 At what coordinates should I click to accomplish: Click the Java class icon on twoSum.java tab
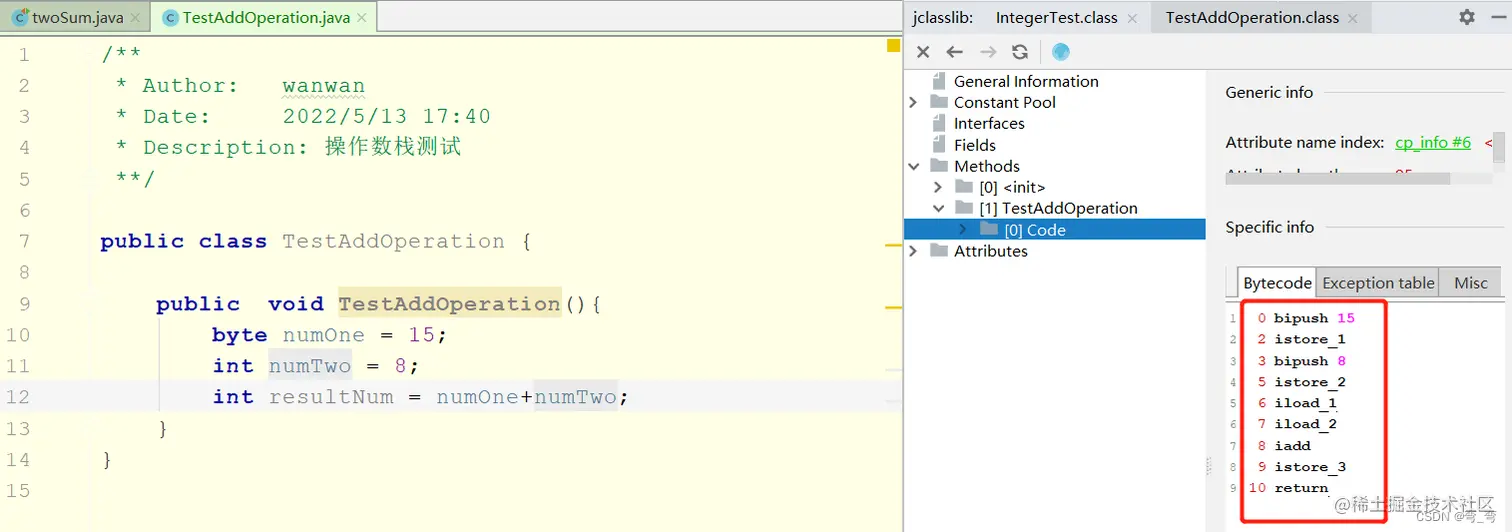click(20, 17)
